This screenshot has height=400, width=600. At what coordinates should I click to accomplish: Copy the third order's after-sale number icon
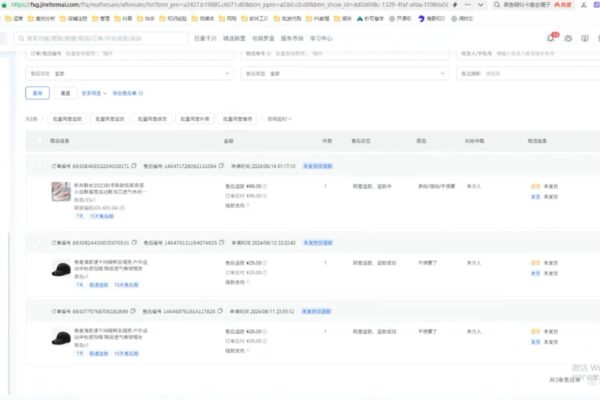click(x=220, y=311)
